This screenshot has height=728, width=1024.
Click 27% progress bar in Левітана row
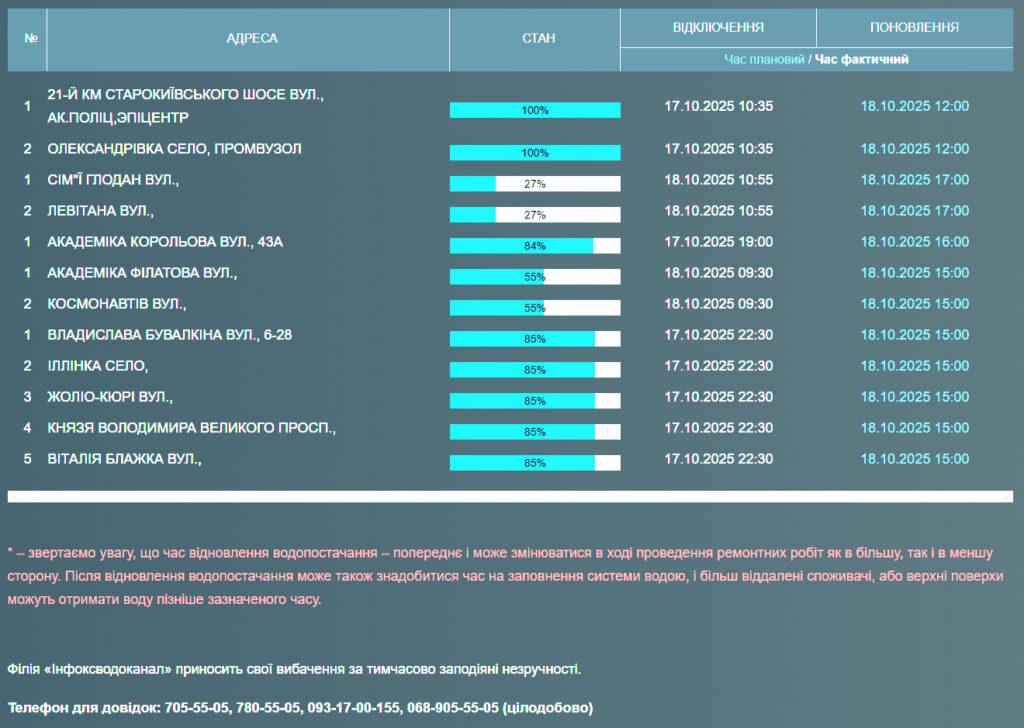point(535,215)
